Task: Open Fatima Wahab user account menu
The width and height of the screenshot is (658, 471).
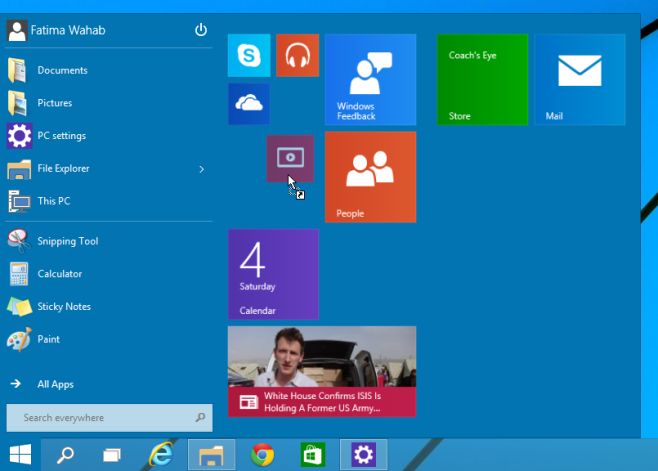Action: pos(56,30)
